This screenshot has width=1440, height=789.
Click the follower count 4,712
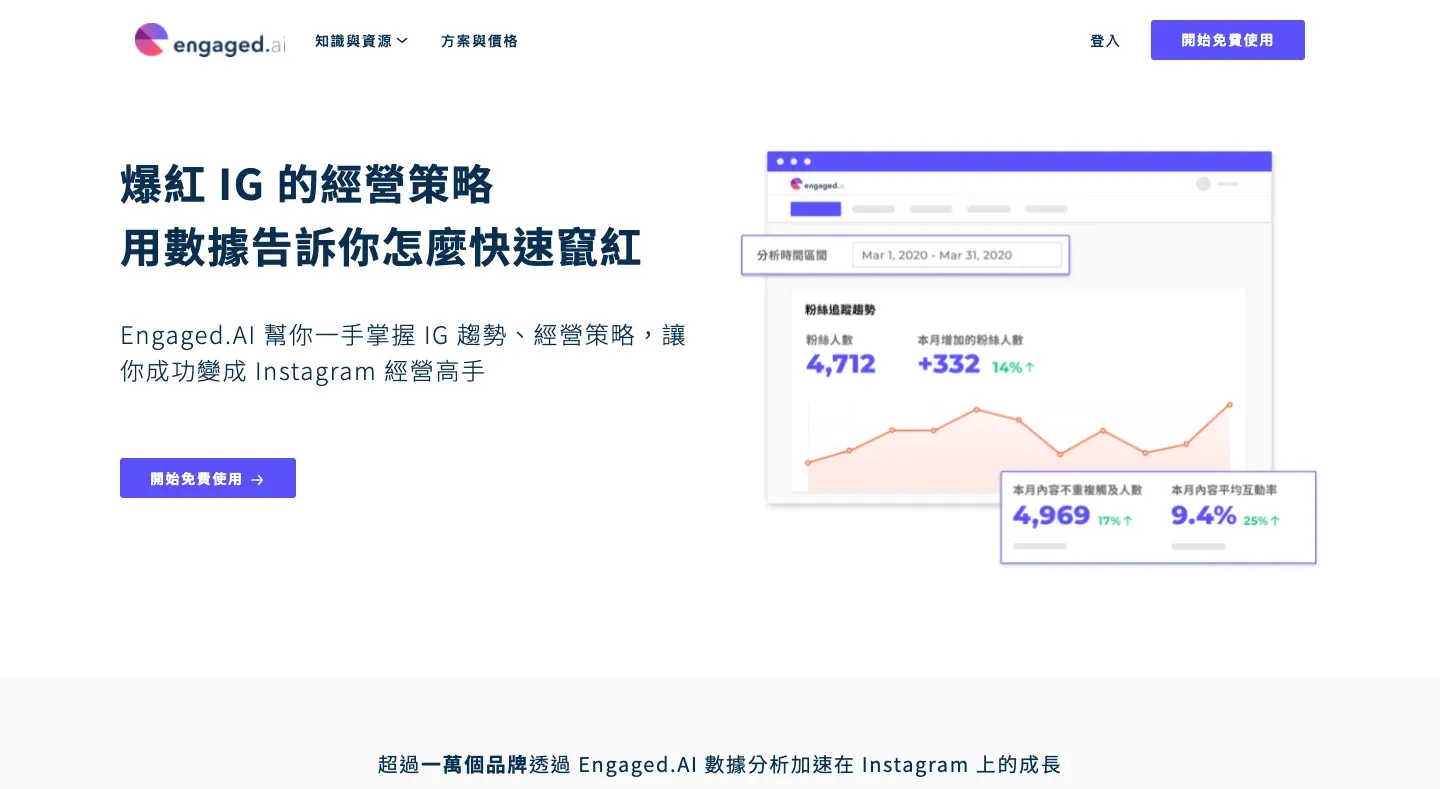pyautogui.click(x=841, y=365)
